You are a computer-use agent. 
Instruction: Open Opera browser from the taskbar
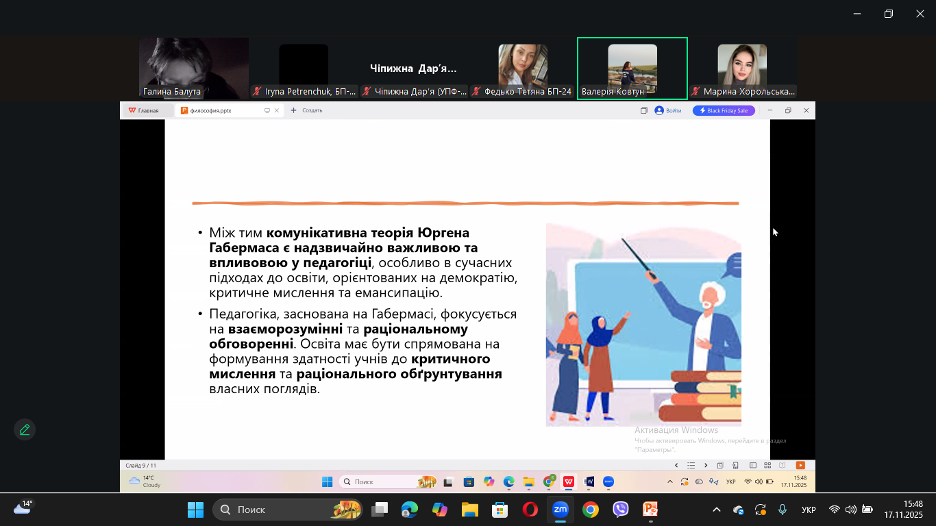(530, 509)
